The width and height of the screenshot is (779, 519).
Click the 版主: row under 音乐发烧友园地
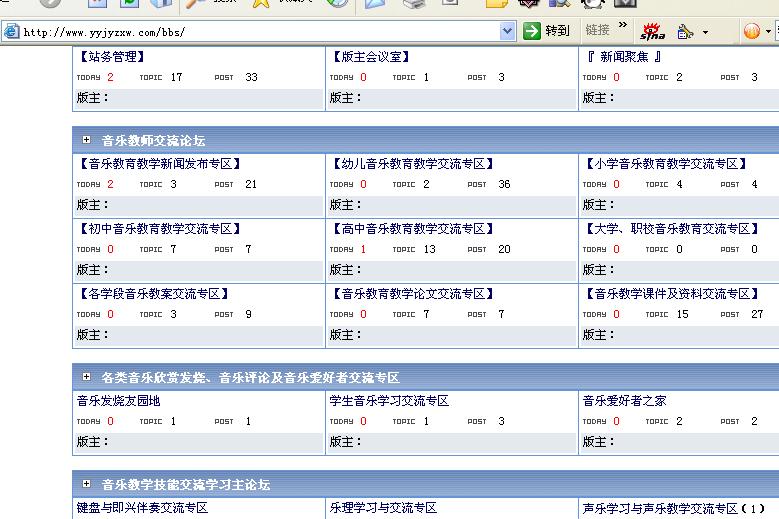[x=199, y=442]
